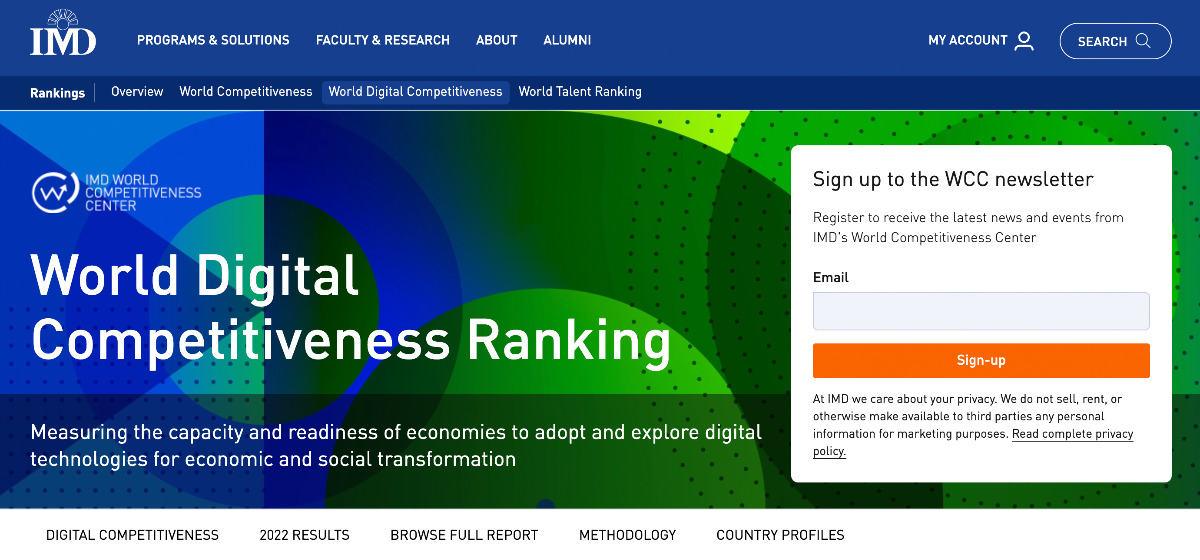Open Browse Full Report tab
The width and height of the screenshot is (1200, 560).
point(464,535)
